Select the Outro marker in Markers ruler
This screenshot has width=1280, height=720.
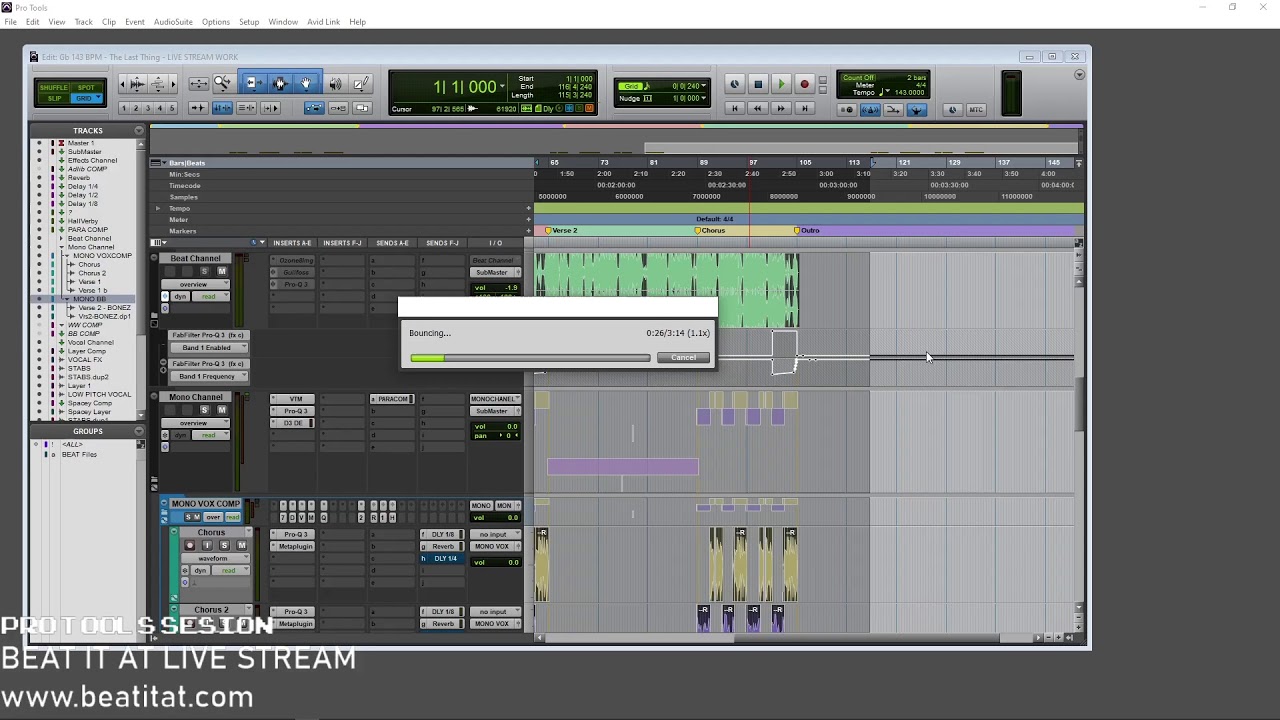tap(807, 231)
